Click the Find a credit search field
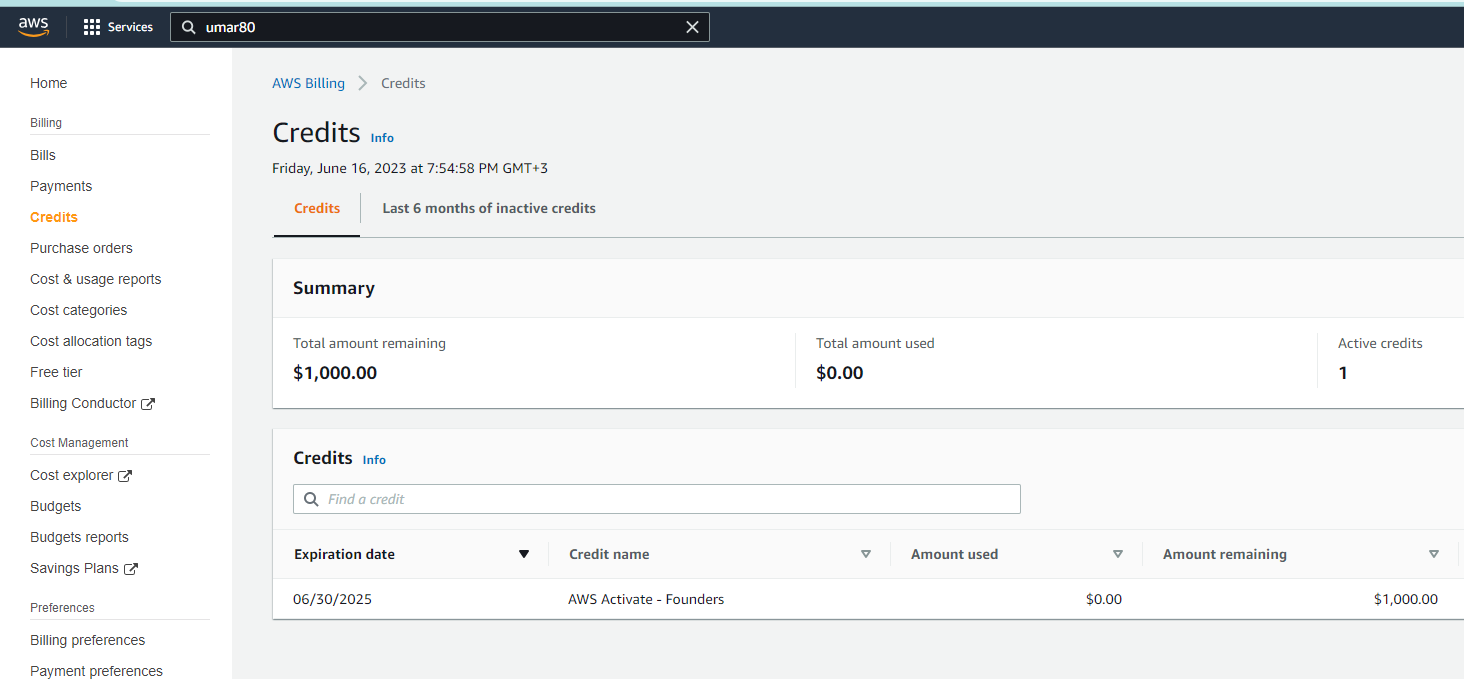1464x679 pixels. [657, 499]
